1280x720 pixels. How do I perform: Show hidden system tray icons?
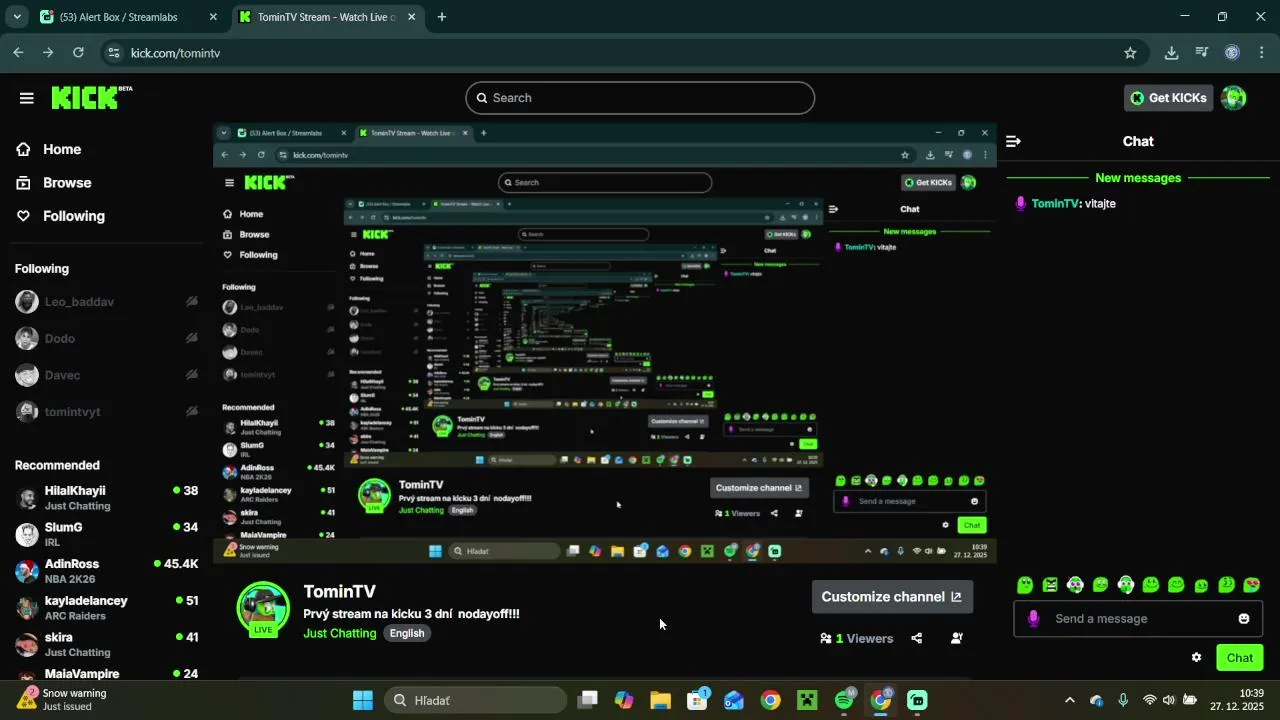tap(1070, 700)
